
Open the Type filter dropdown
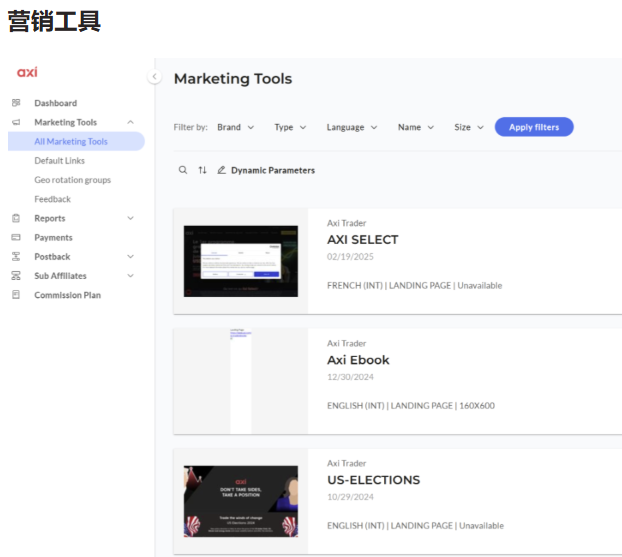click(x=290, y=127)
